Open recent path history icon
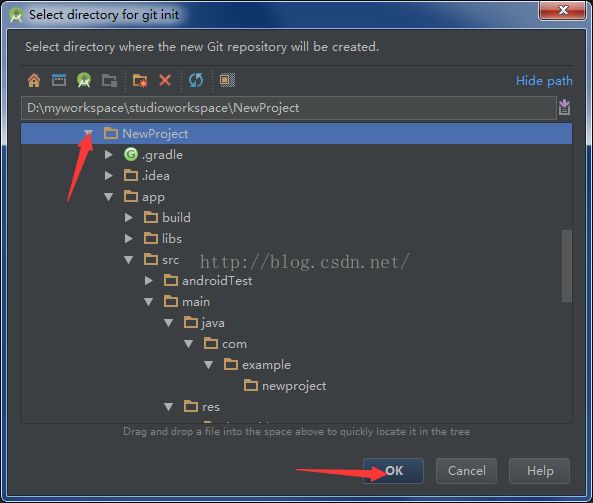 pos(564,107)
